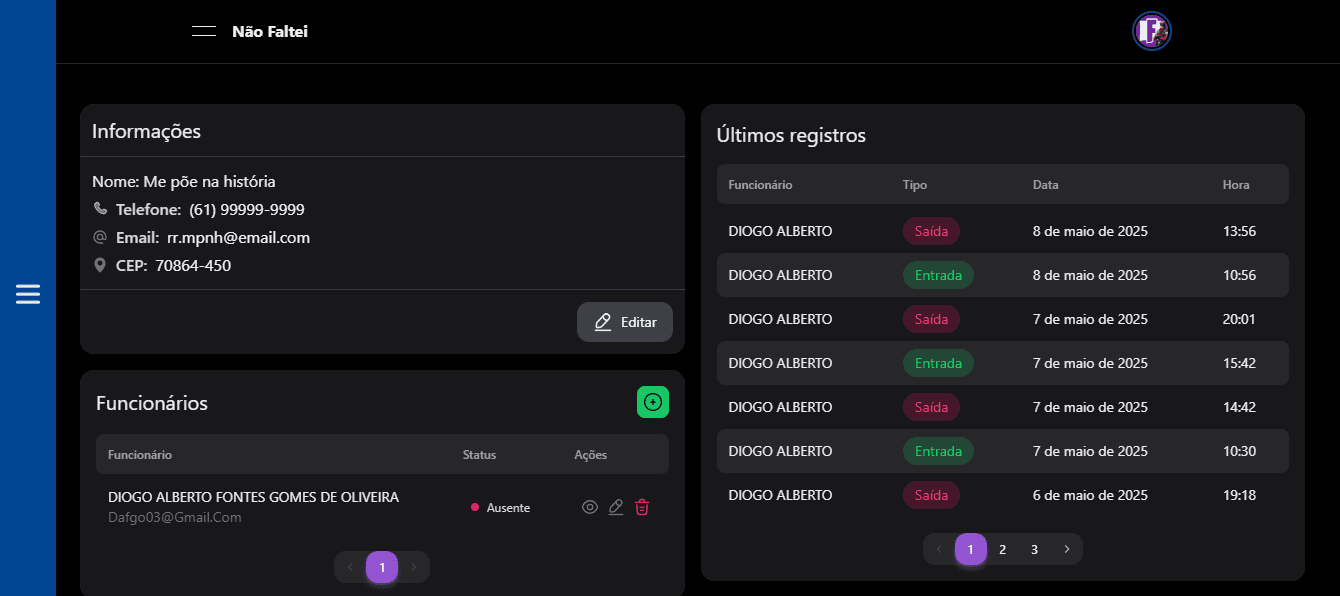Delete employee with red trash icon
The image size is (1340, 596).
coord(642,507)
